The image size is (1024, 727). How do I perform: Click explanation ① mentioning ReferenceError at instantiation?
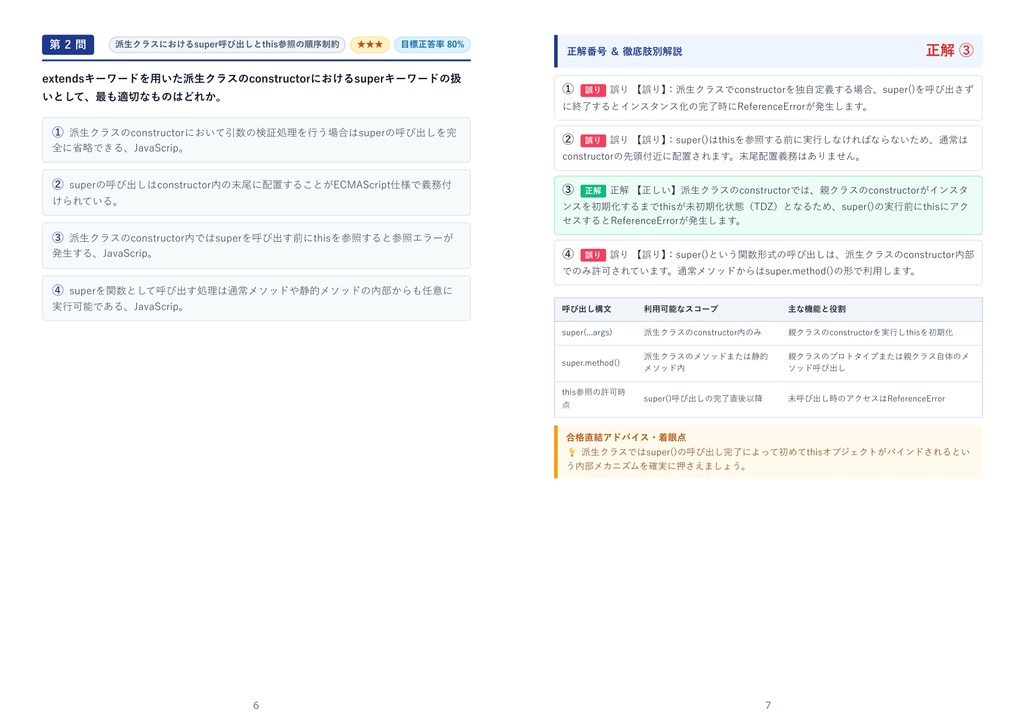point(768,98)
